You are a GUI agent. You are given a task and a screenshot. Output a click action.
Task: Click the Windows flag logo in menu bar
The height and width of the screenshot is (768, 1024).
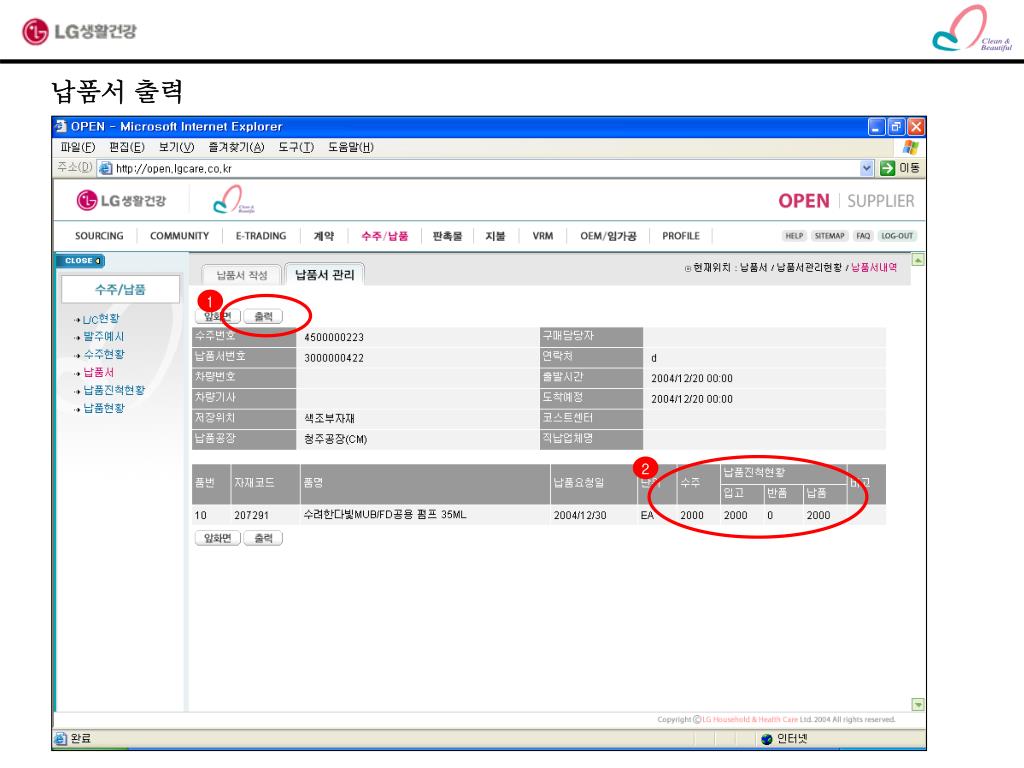[910, 148]
